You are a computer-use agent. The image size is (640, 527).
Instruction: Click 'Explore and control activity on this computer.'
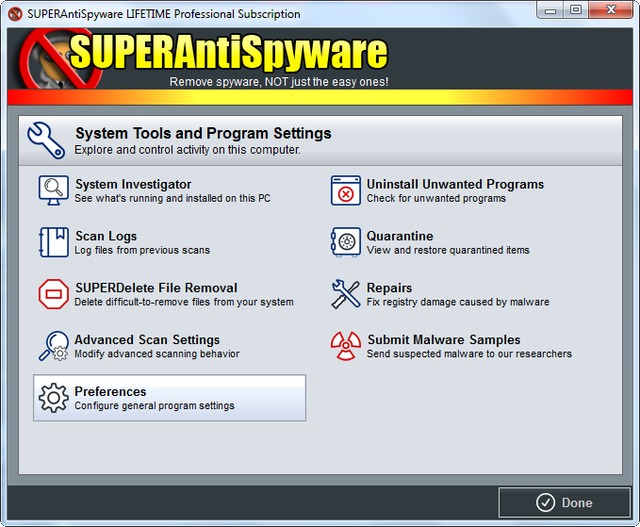[x=187, y=150]
